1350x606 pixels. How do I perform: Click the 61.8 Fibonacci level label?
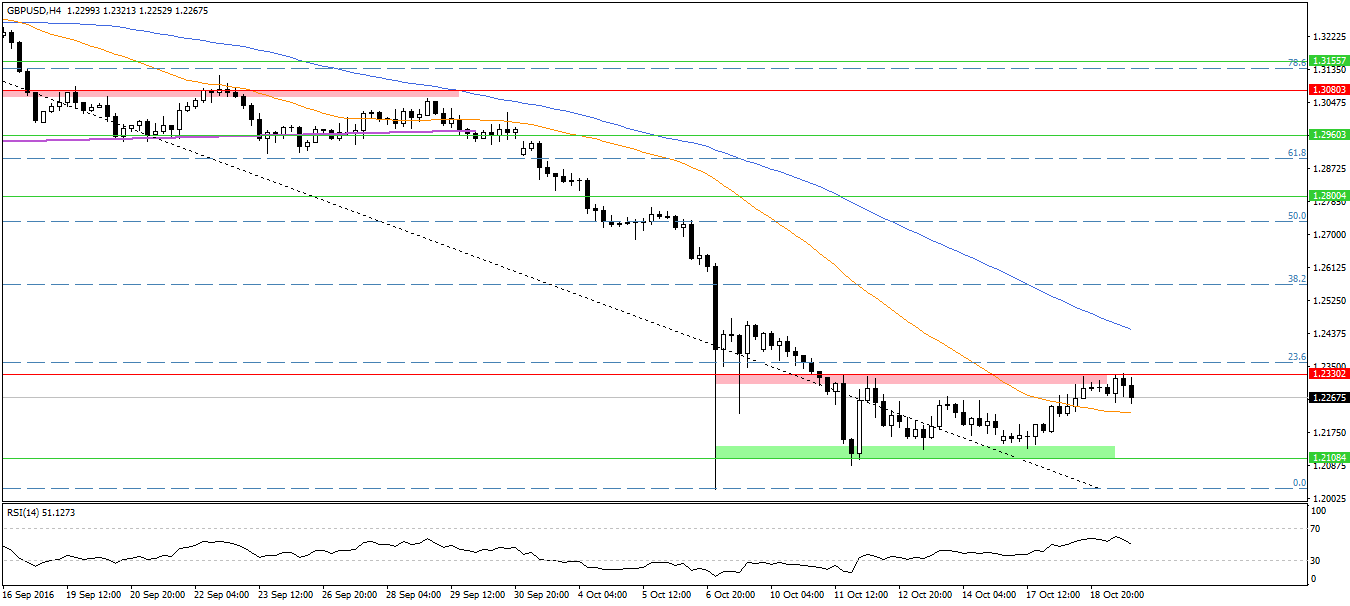(1296, 153)
